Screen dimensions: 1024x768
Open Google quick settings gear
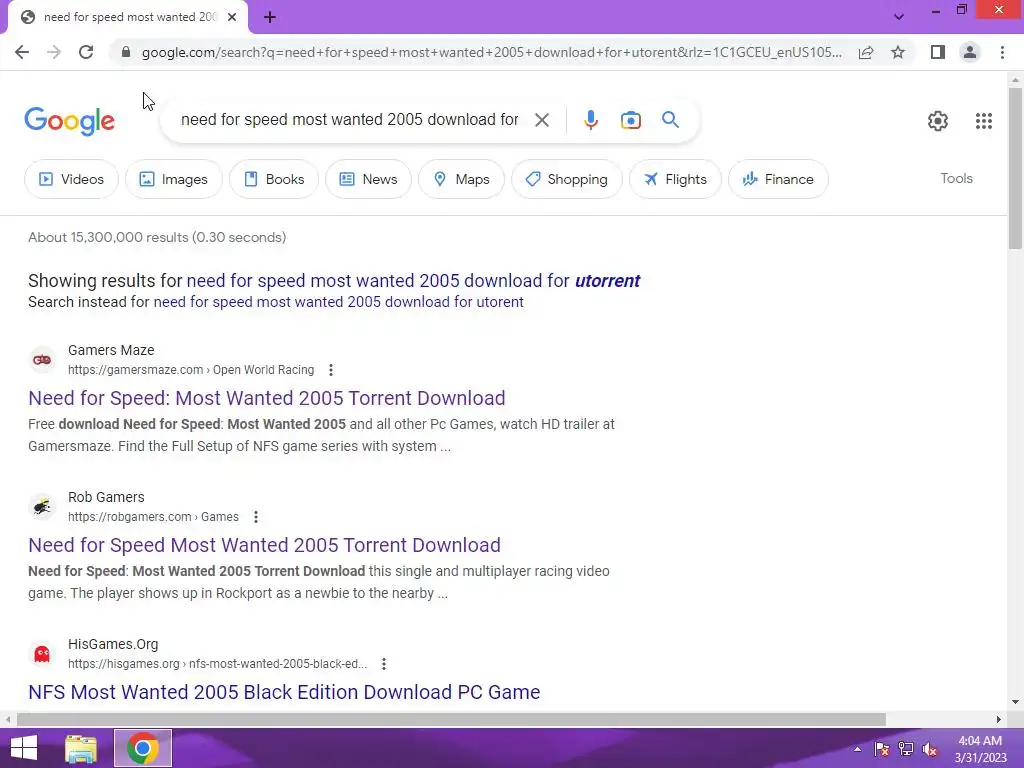tap(938, 121)
